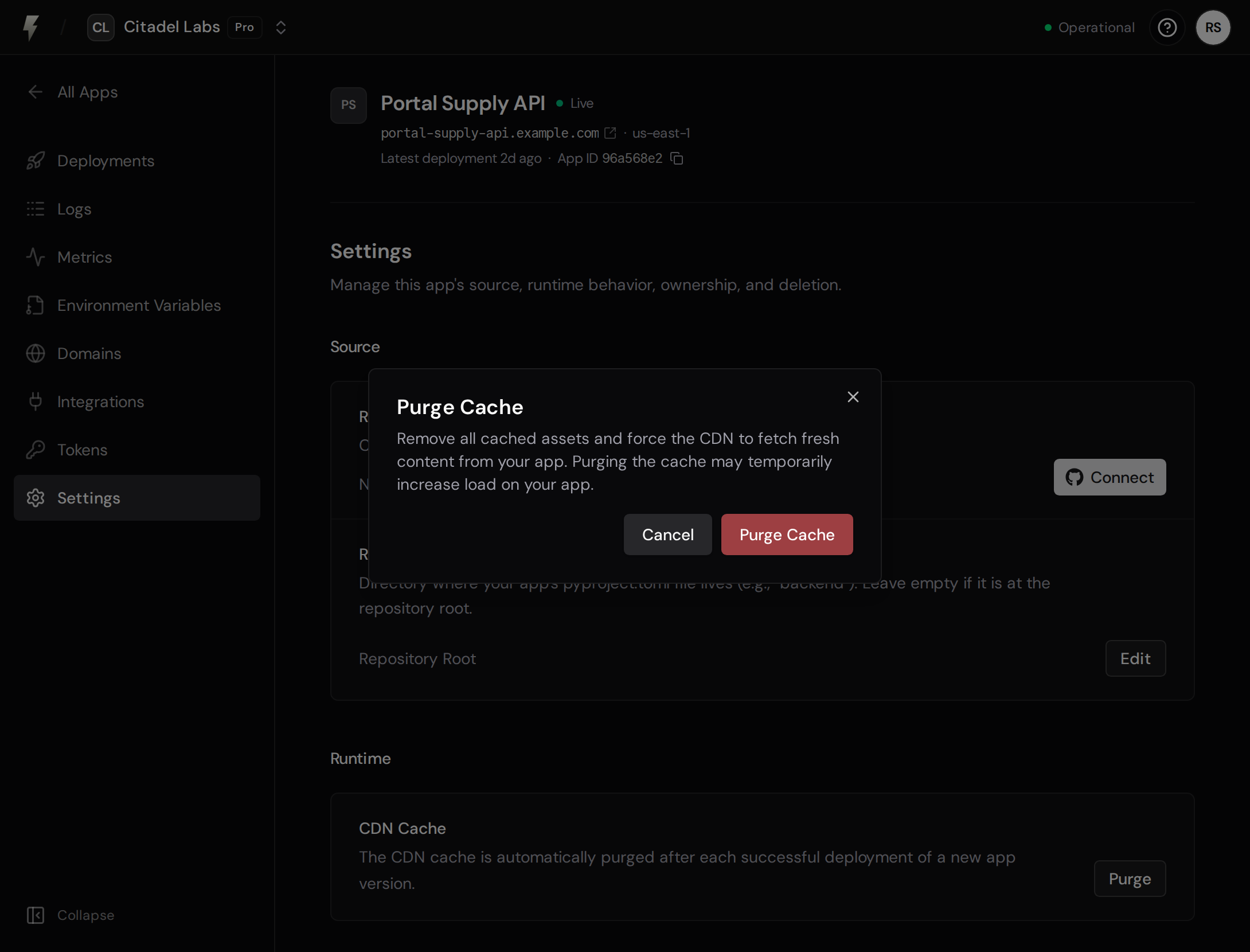Cancel the Purge Cache dialog
Image resolution: width=1250 pixels, height=952 pixels.
click(x=668, y=534)
